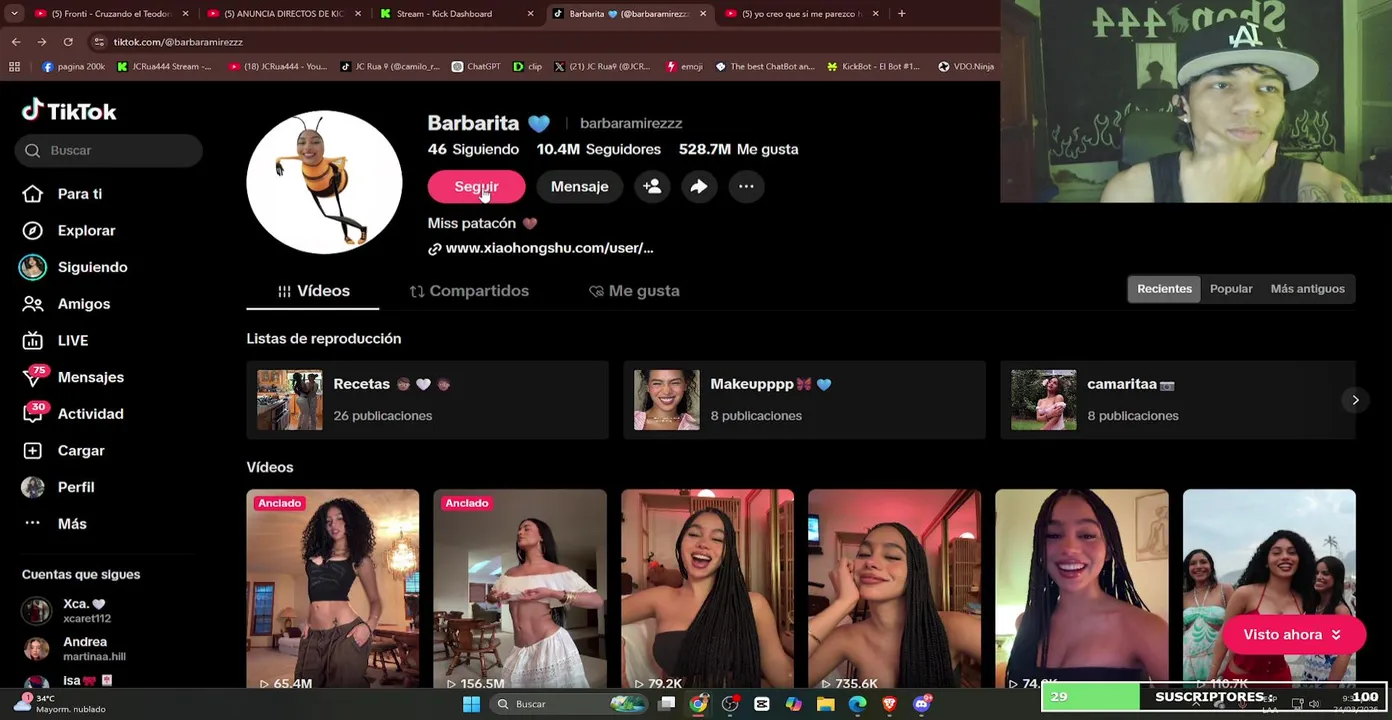Open Brave browser from taskbar

pyautogui.click(x=889, y=704)
